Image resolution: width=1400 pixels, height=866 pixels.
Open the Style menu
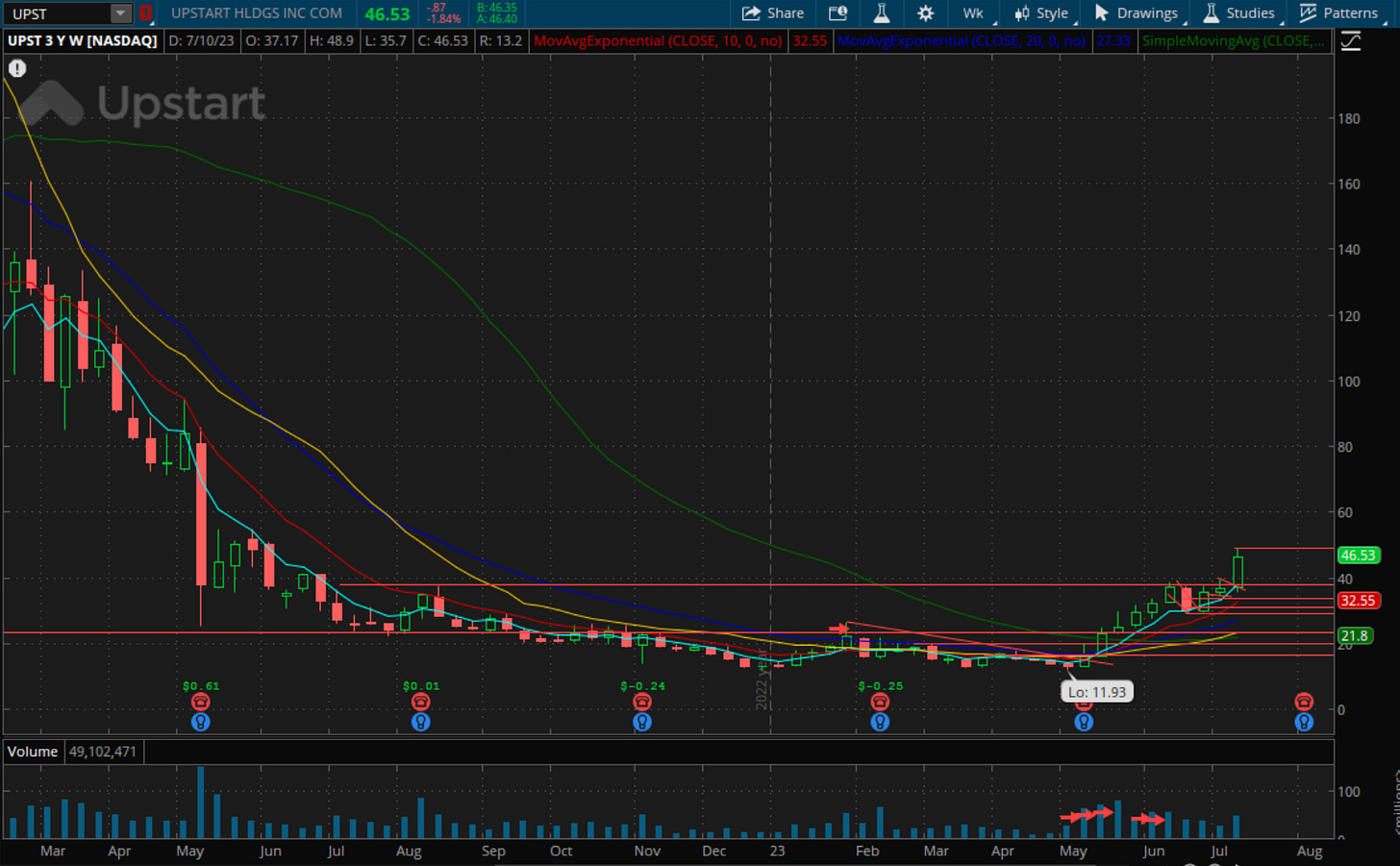tap(1042, 13)
